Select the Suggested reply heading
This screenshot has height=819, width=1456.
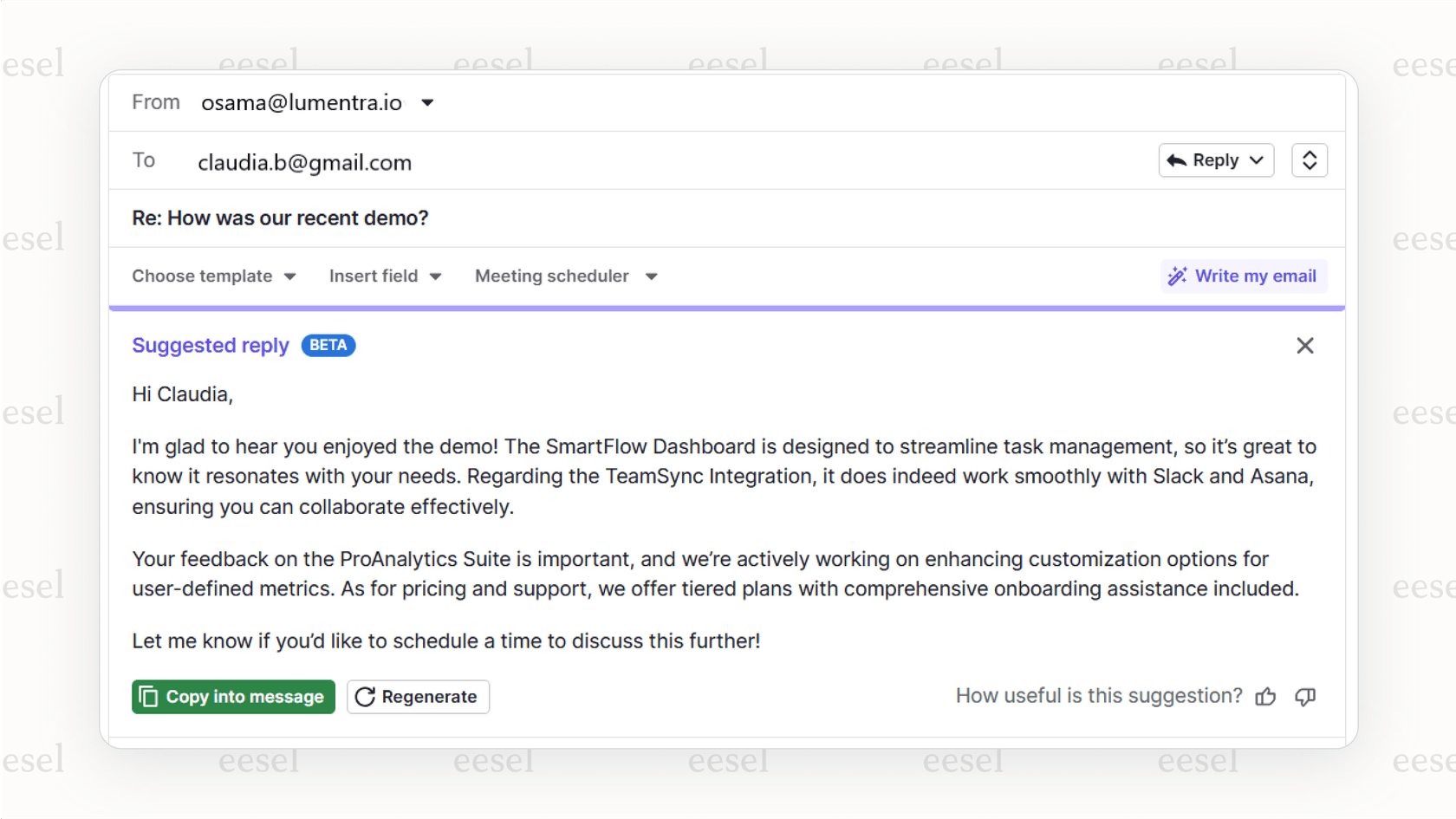[210, 345]
